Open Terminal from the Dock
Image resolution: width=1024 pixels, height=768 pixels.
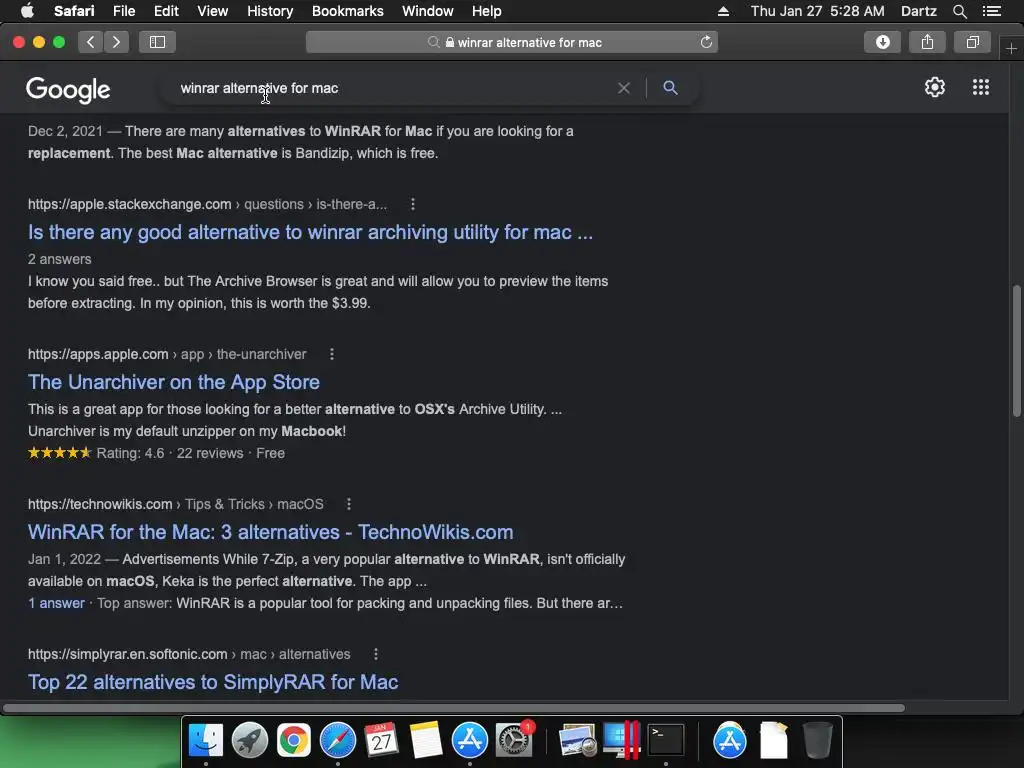665,741
